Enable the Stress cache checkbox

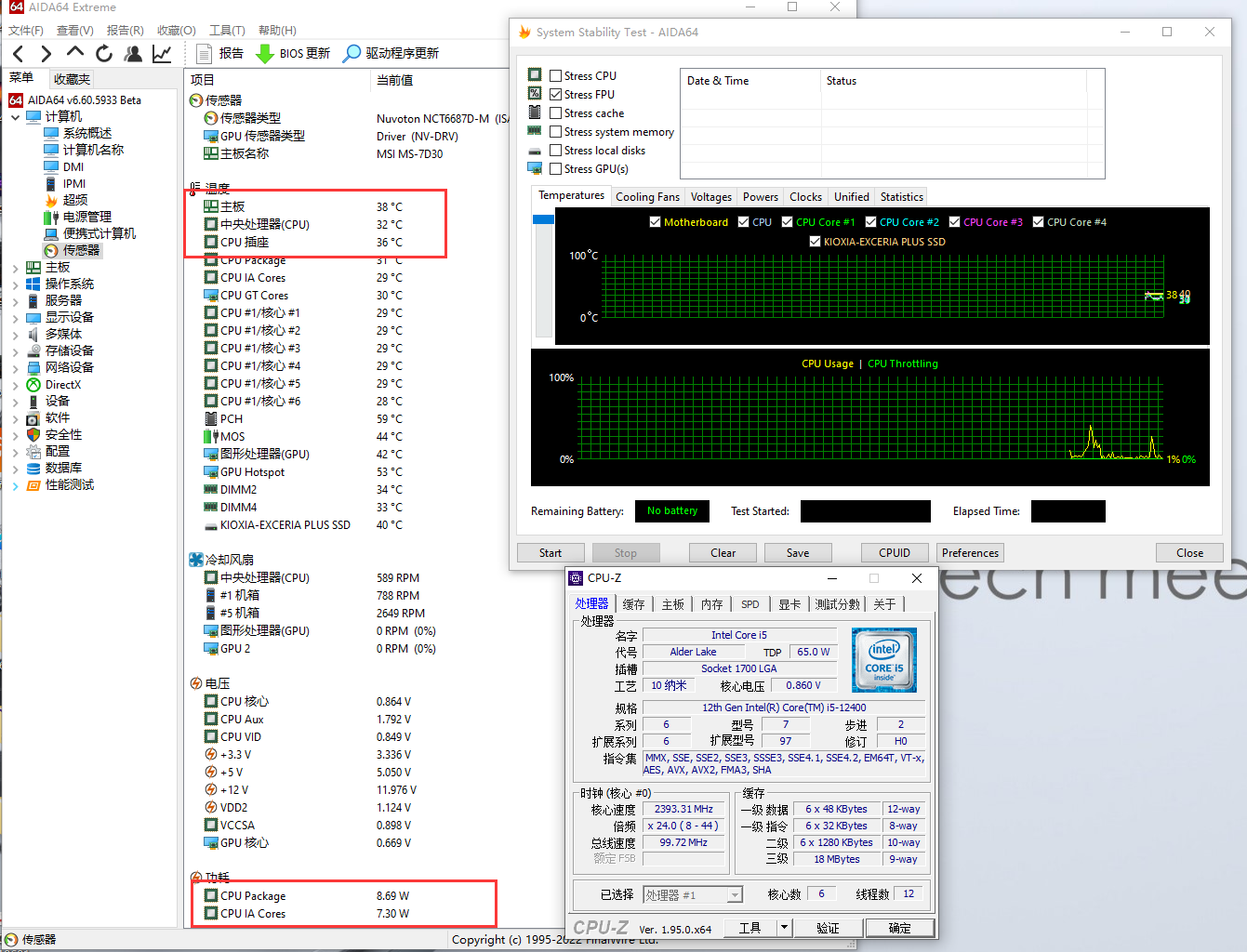[555, 113]
